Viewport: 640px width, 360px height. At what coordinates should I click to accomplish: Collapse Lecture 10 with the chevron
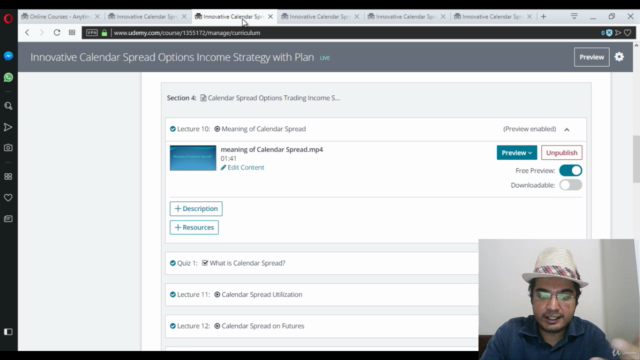[x=567, y=129]
